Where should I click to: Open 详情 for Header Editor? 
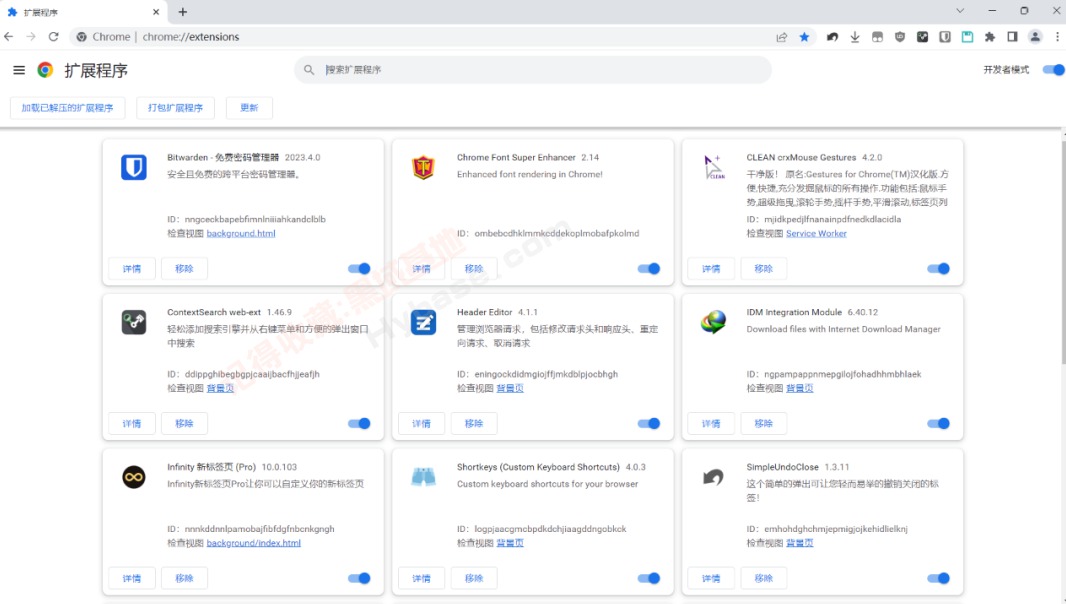tap(422, 423)
